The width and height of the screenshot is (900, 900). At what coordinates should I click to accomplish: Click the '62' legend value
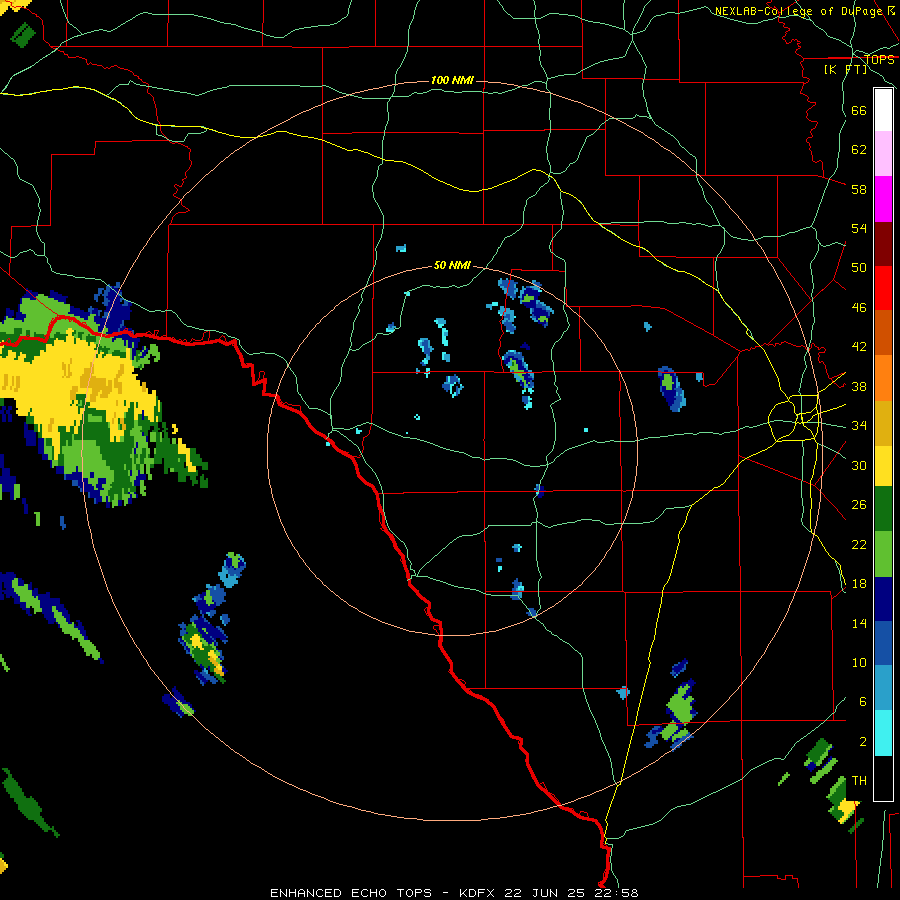859,150
